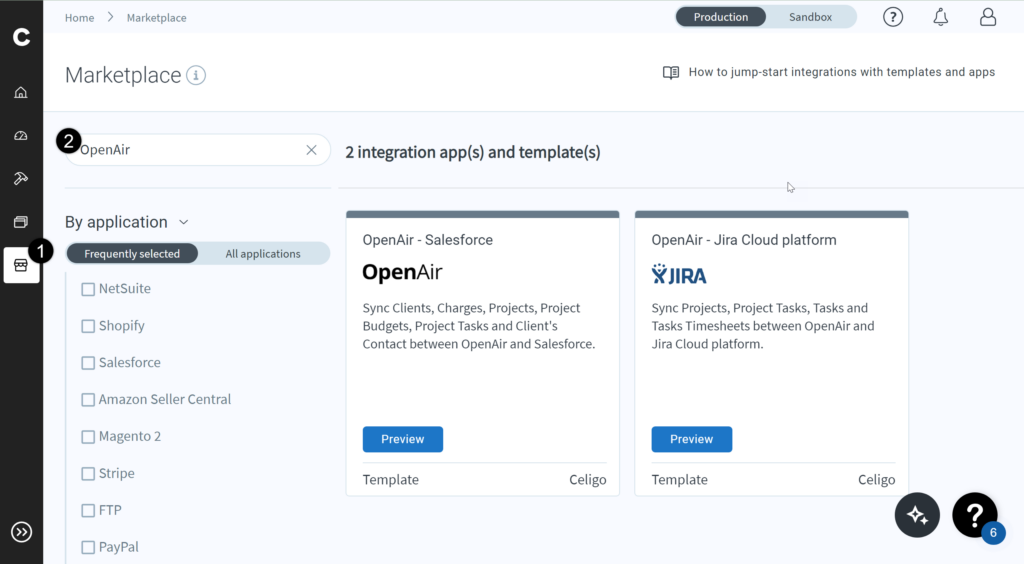Check the NetSuite application filter
The width and height of the screenshot is (1024, 564).
tap(88, 289)
